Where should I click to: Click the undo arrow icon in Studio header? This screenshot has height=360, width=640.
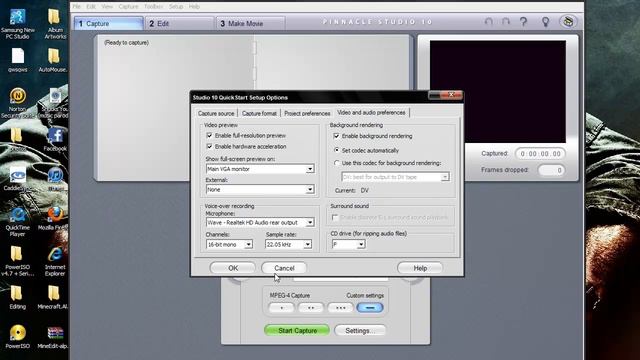488,22
